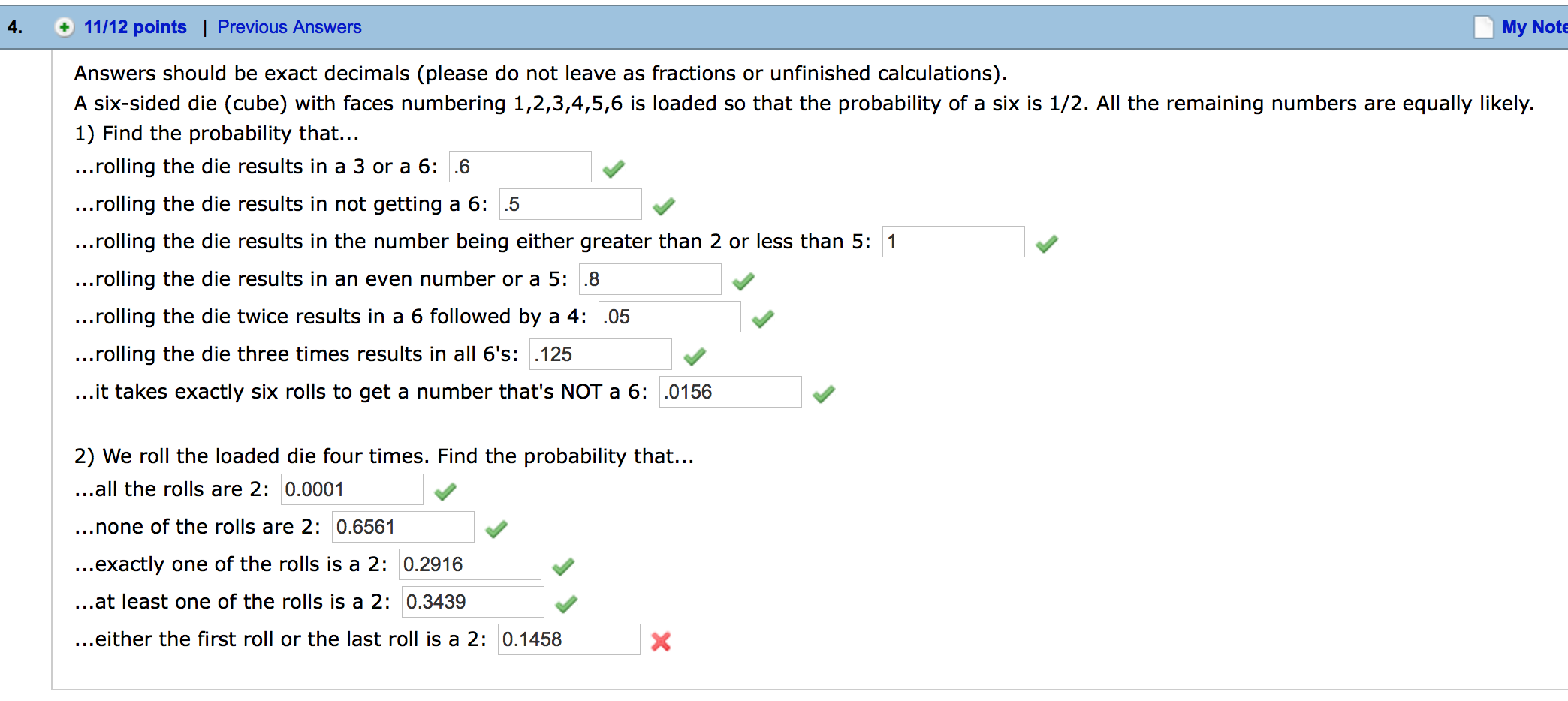Click the checkmark beside the 0.0001 answer
The height and width of the screenshot is (701, 1568).
click(445, 491)
